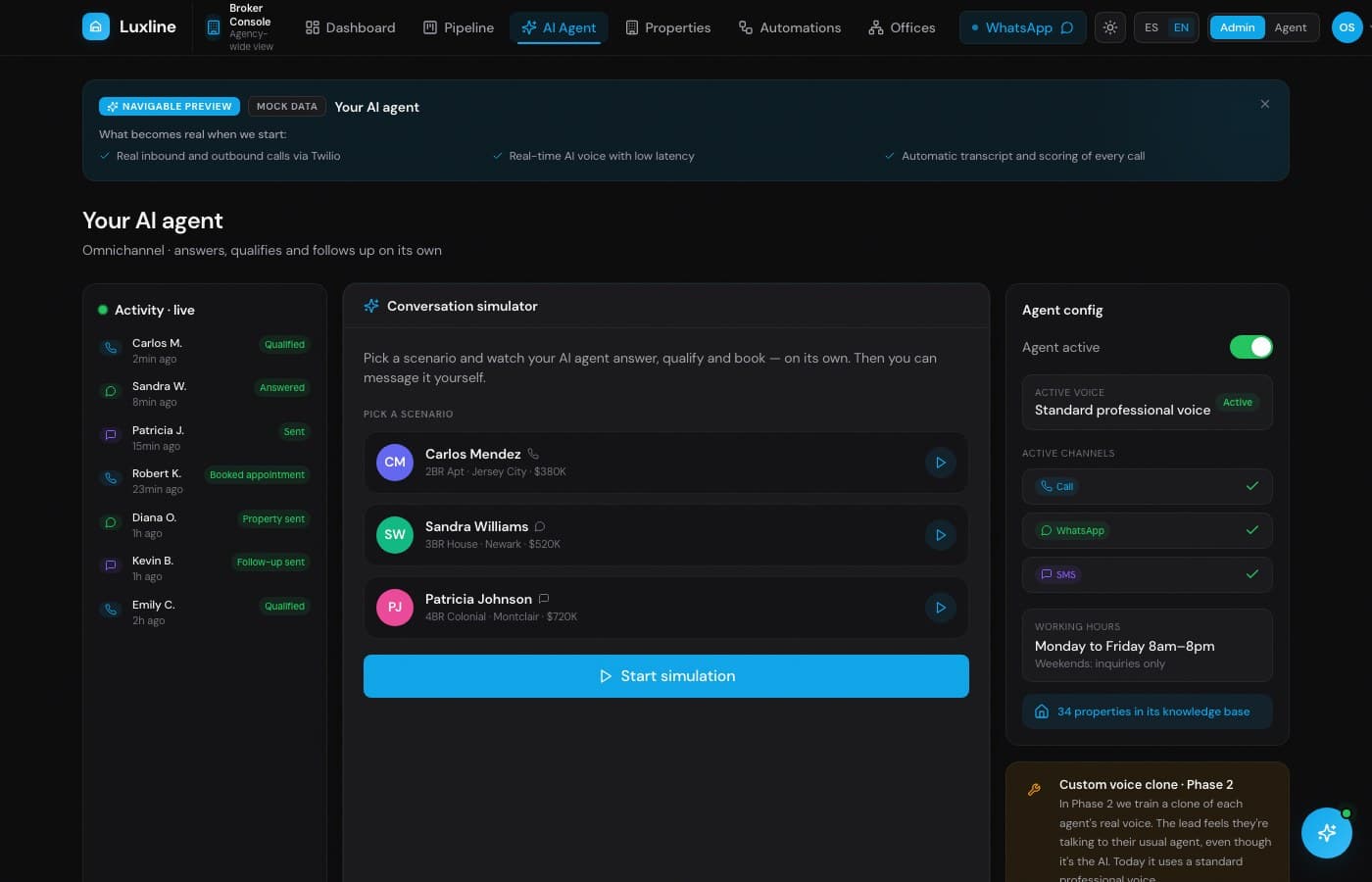Click the WhatsApp icon beside Sandra W. activity
The image size is (1372, 882).
pos(111,391)
